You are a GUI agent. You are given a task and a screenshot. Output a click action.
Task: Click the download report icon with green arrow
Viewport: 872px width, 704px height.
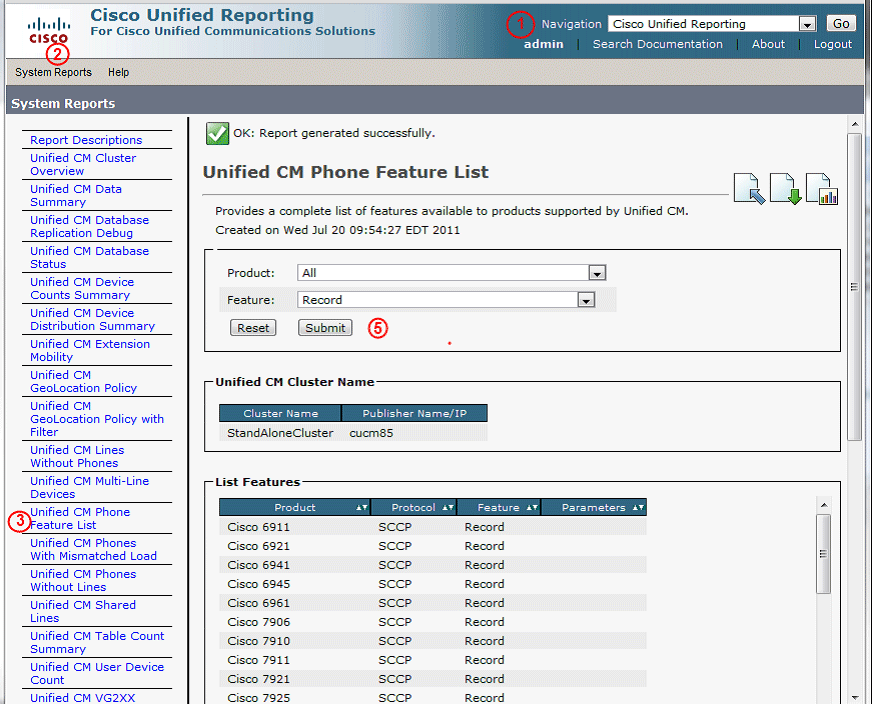tap(785, 189)
